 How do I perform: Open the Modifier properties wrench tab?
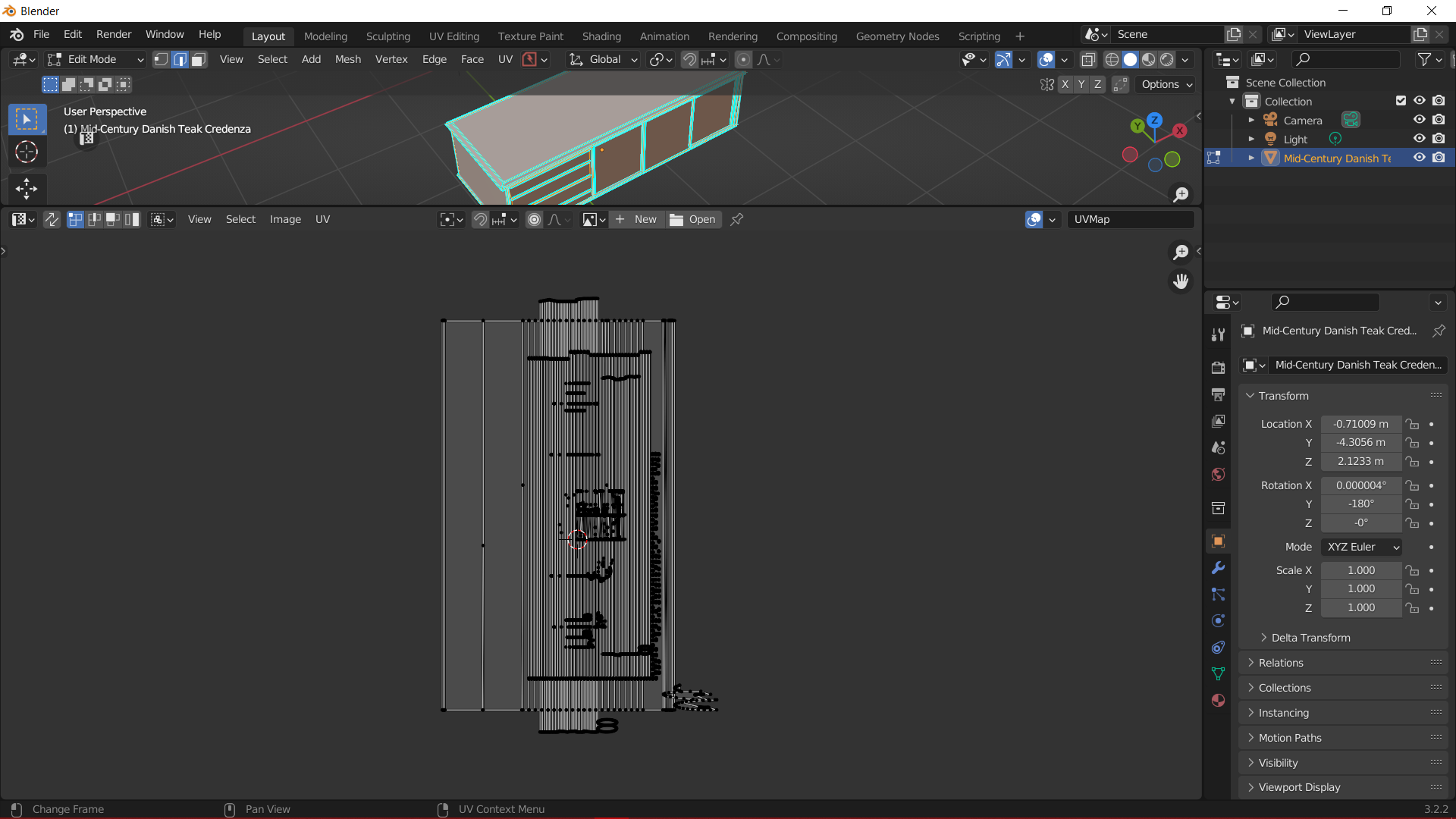[1218, 568]
